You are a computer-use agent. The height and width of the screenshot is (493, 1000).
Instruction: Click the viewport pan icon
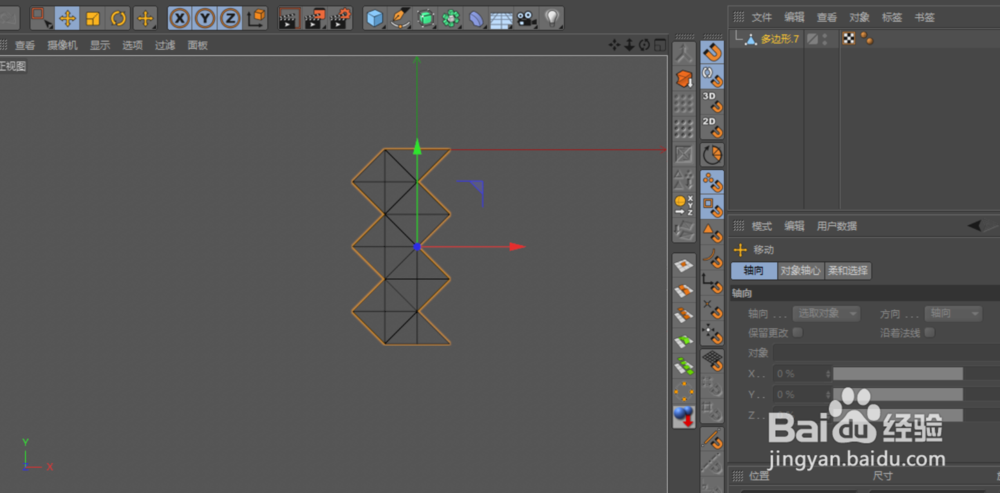(615, 45)
